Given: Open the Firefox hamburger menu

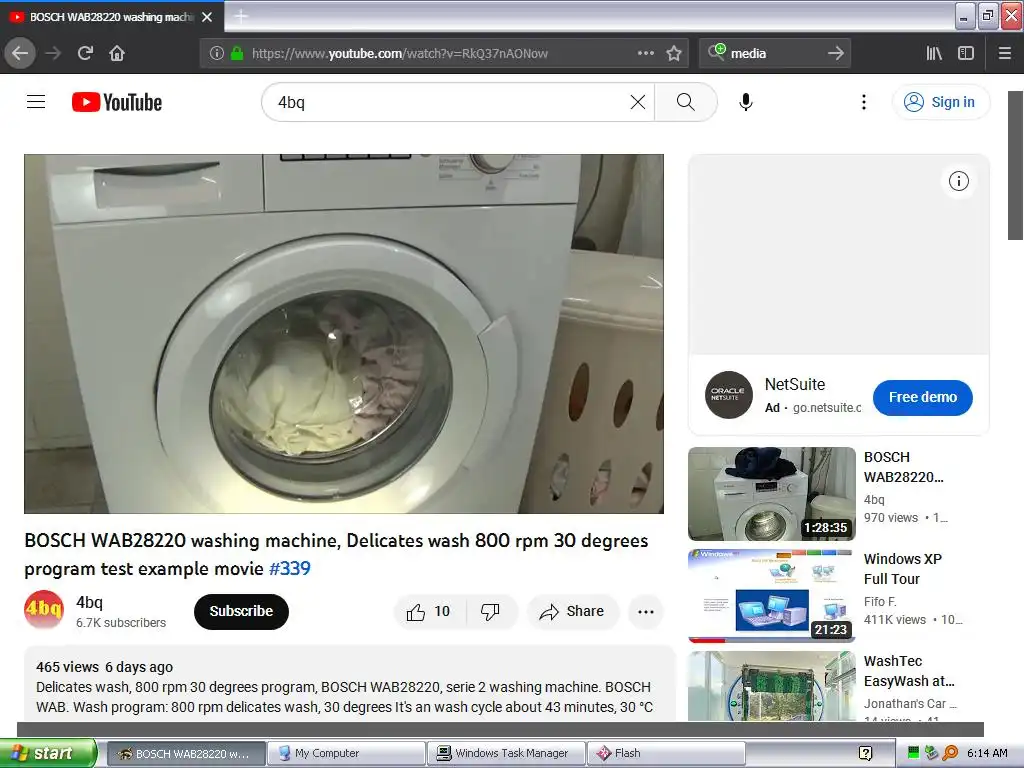Looking at the screenshot, I should (x=1005, y=53).
